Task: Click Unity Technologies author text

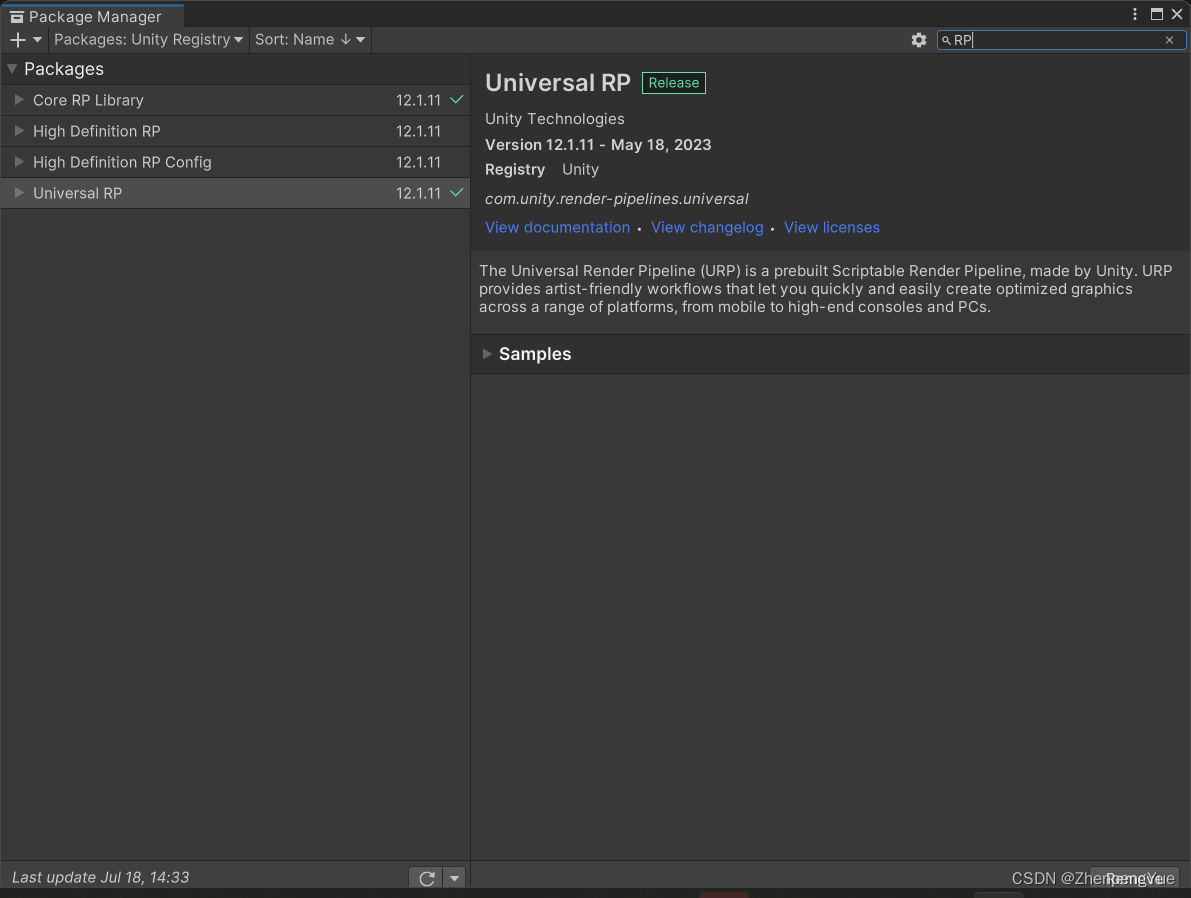Action: [554, 119]
